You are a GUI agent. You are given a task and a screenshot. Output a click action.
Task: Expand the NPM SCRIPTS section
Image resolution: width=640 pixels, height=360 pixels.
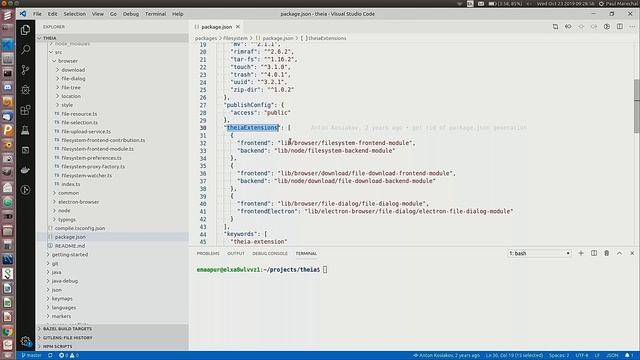coord(113,346)
